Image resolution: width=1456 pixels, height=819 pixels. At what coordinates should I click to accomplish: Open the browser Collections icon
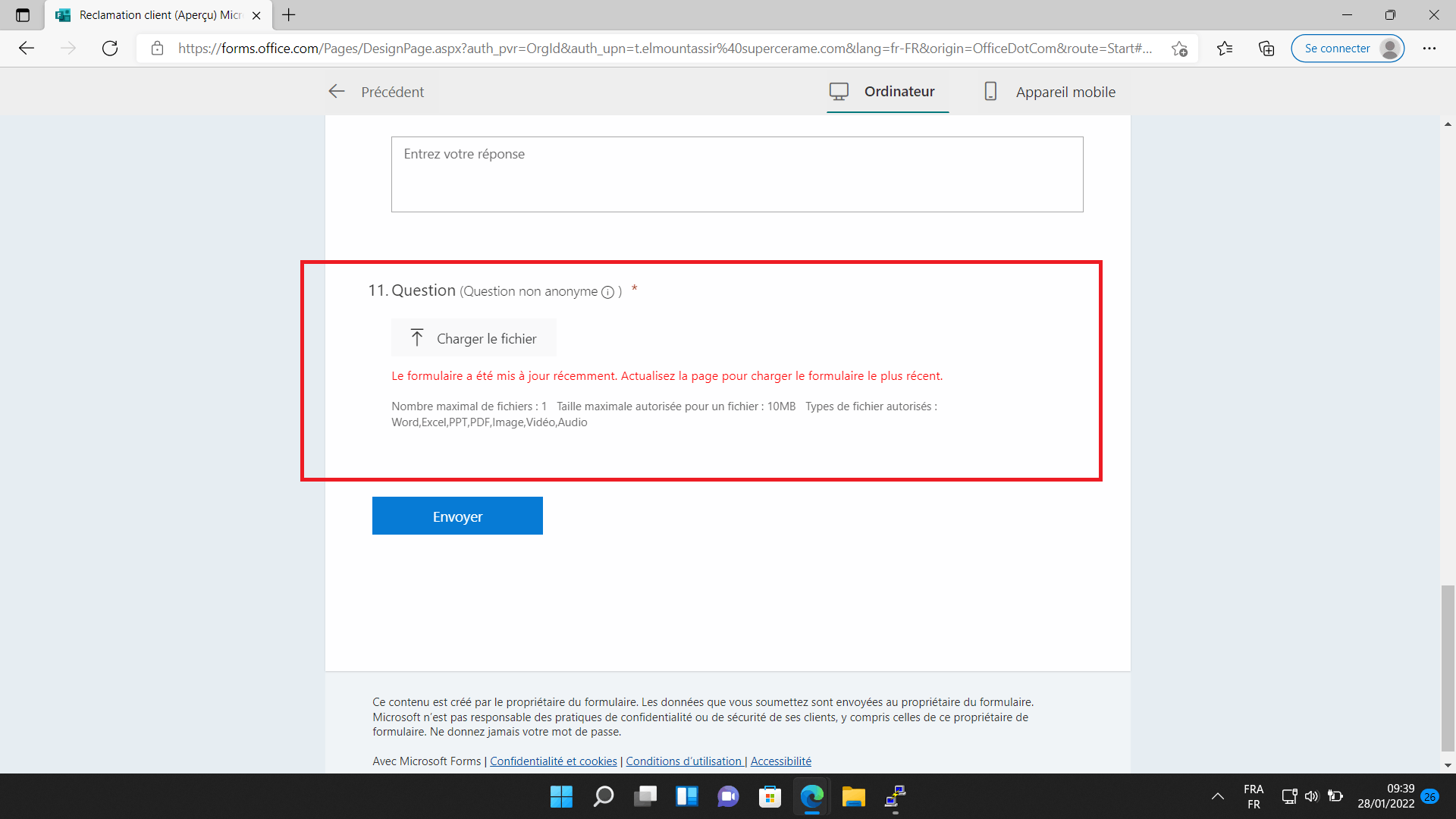click(x=1266, y=49)
